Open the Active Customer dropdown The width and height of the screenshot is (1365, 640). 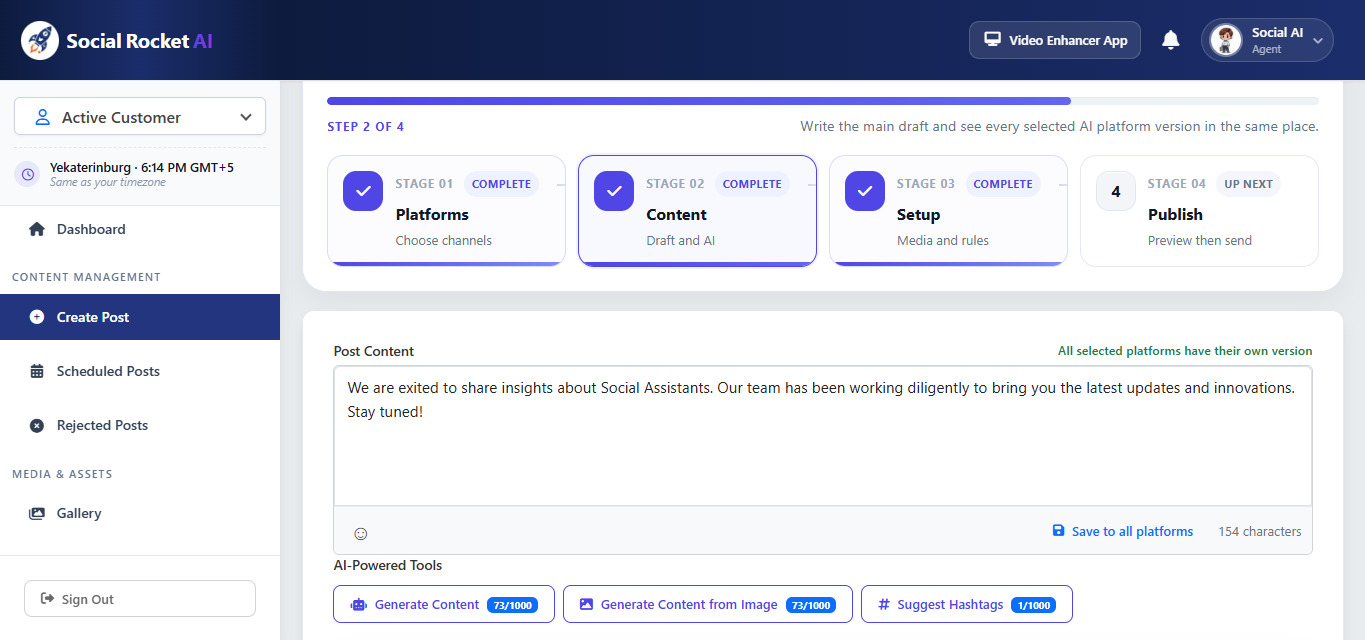point(140,117)
